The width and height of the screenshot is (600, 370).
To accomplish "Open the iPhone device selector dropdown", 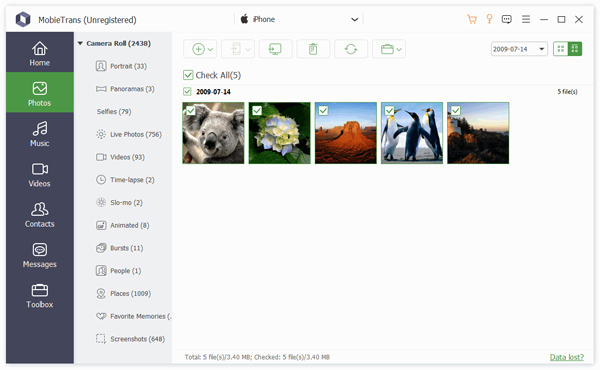I will point(299,19).
